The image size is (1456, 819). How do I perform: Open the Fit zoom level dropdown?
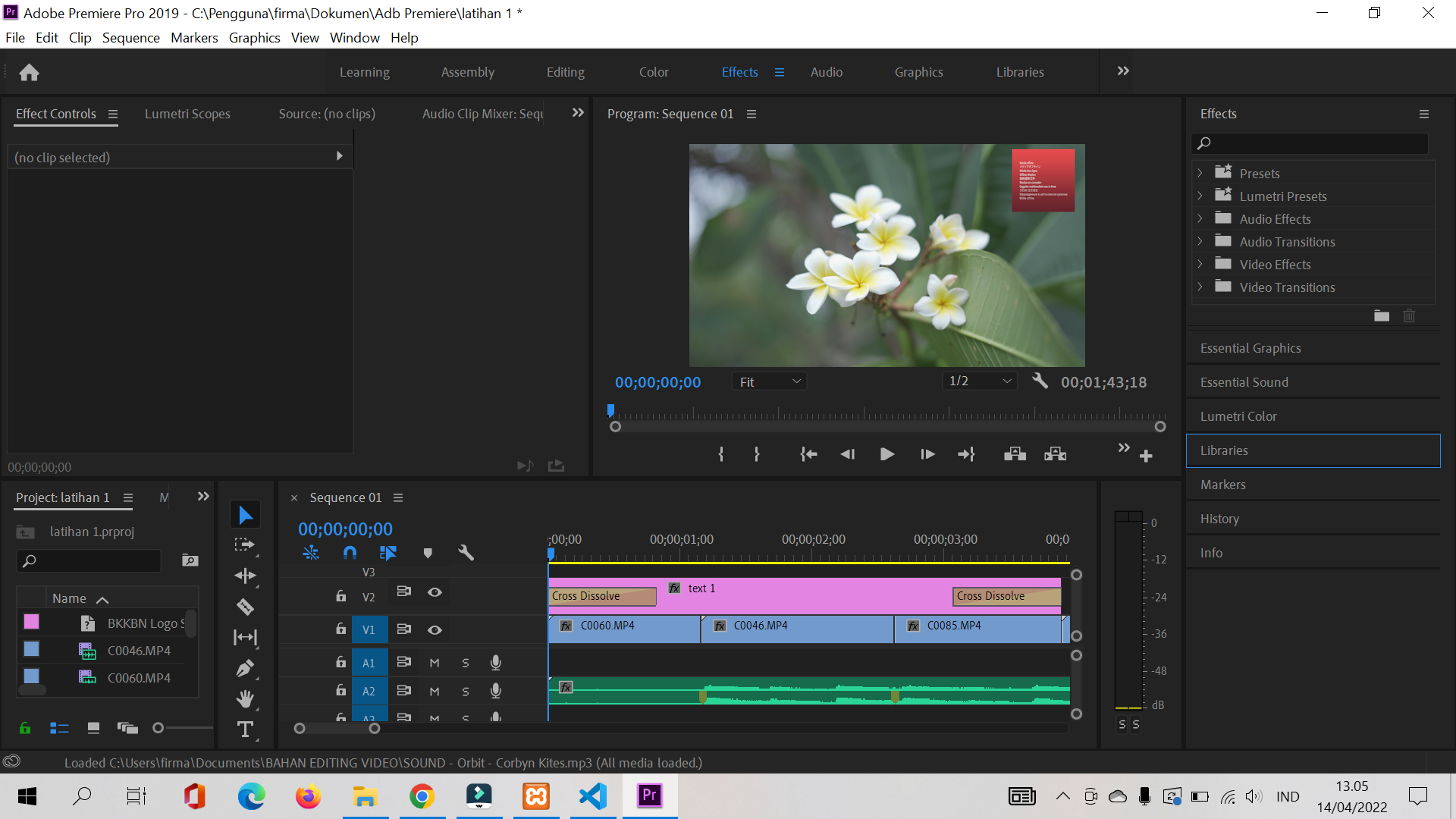(x=769, y=381)
